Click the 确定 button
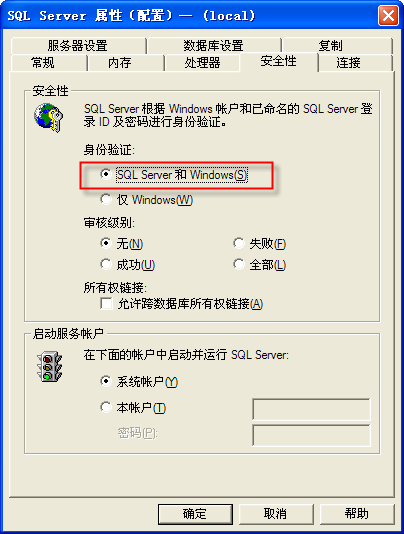Viewport: 404px width, 534px height. click(x=195, y=514)
